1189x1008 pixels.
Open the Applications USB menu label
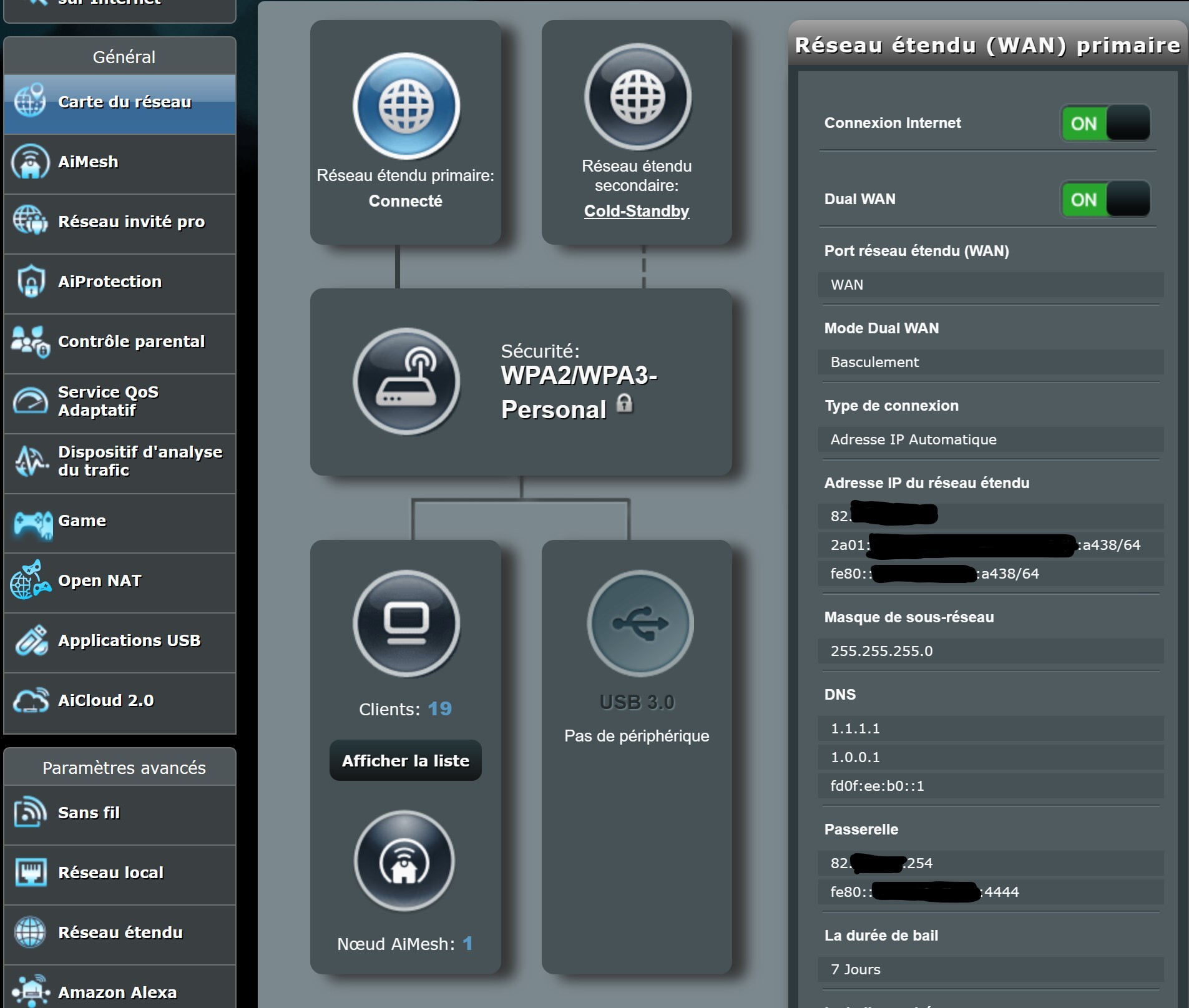point(129,640)
